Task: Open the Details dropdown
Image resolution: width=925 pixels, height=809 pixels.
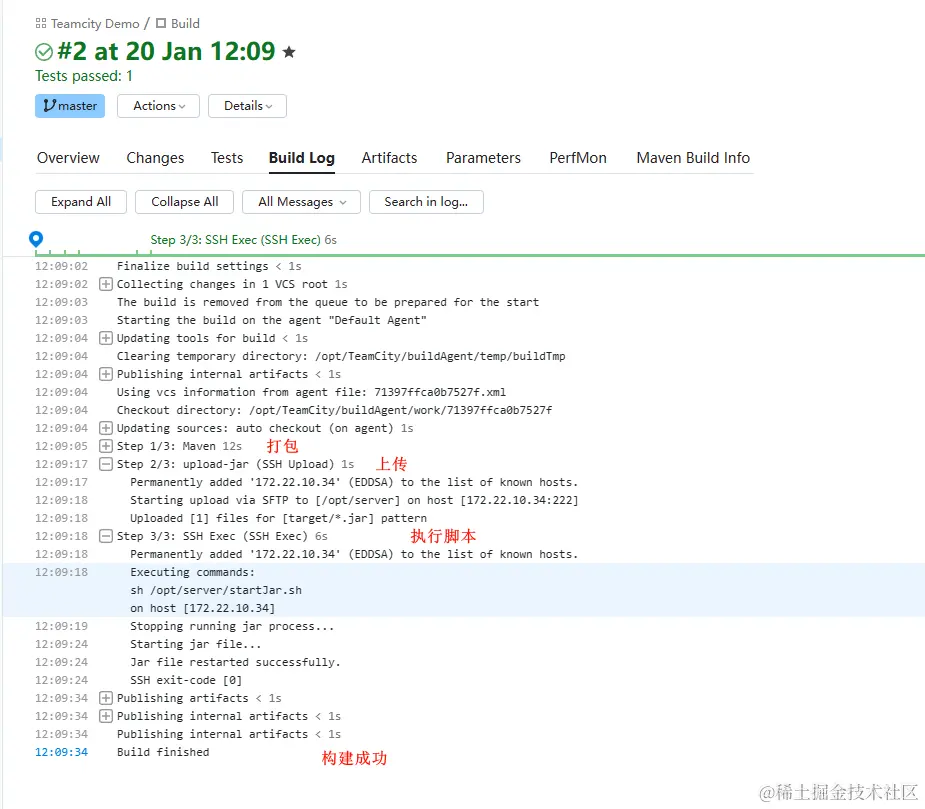Action: coord(247,106)
